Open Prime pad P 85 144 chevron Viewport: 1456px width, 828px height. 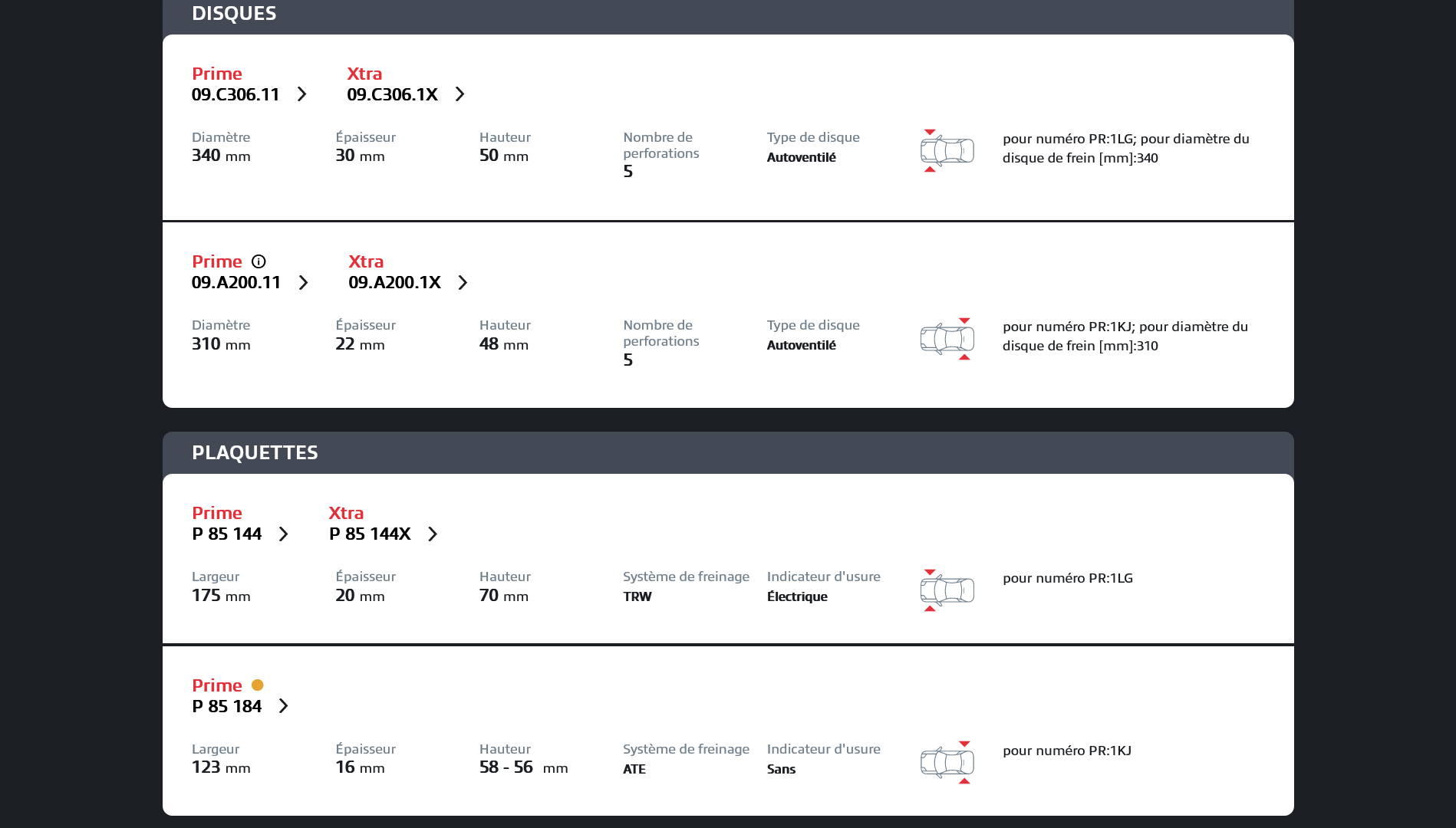(x=284, y=534)
